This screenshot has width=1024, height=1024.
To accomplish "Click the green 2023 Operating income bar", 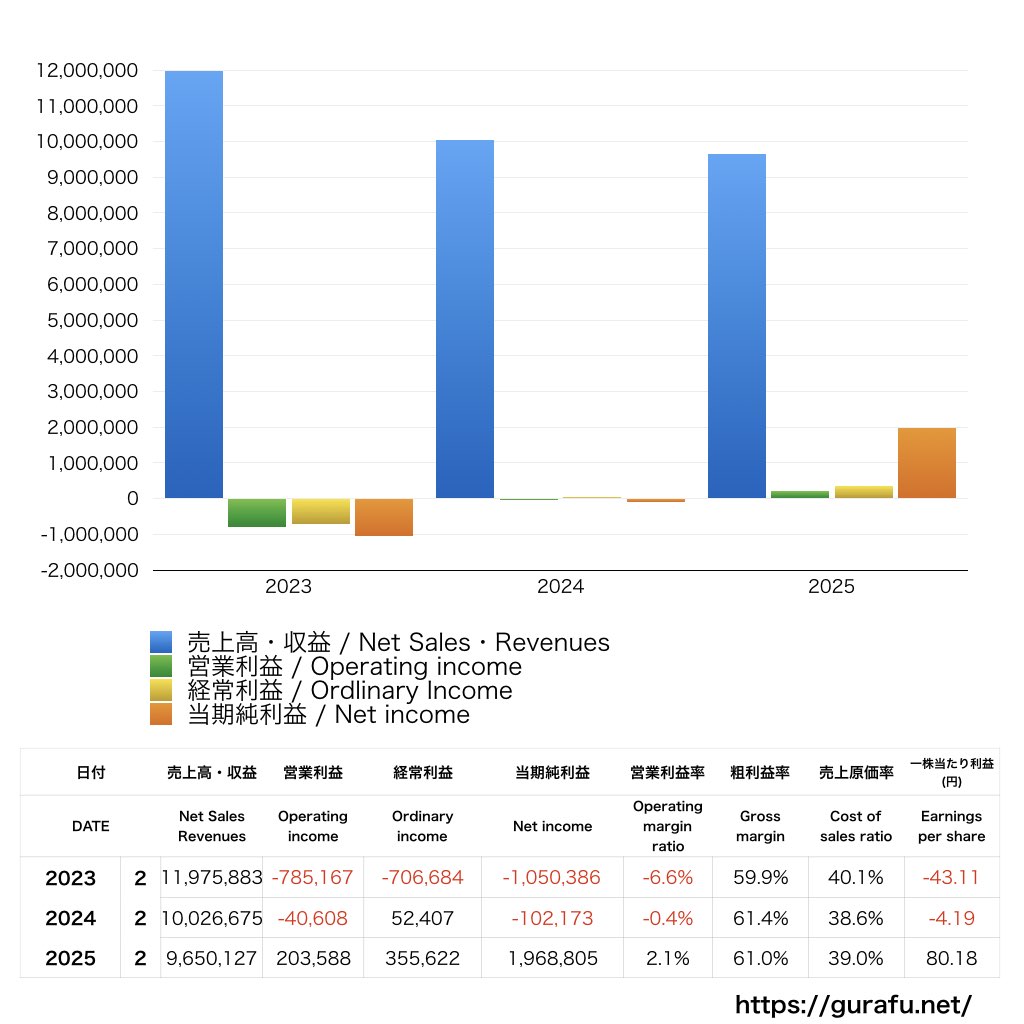I will [257, 512].
